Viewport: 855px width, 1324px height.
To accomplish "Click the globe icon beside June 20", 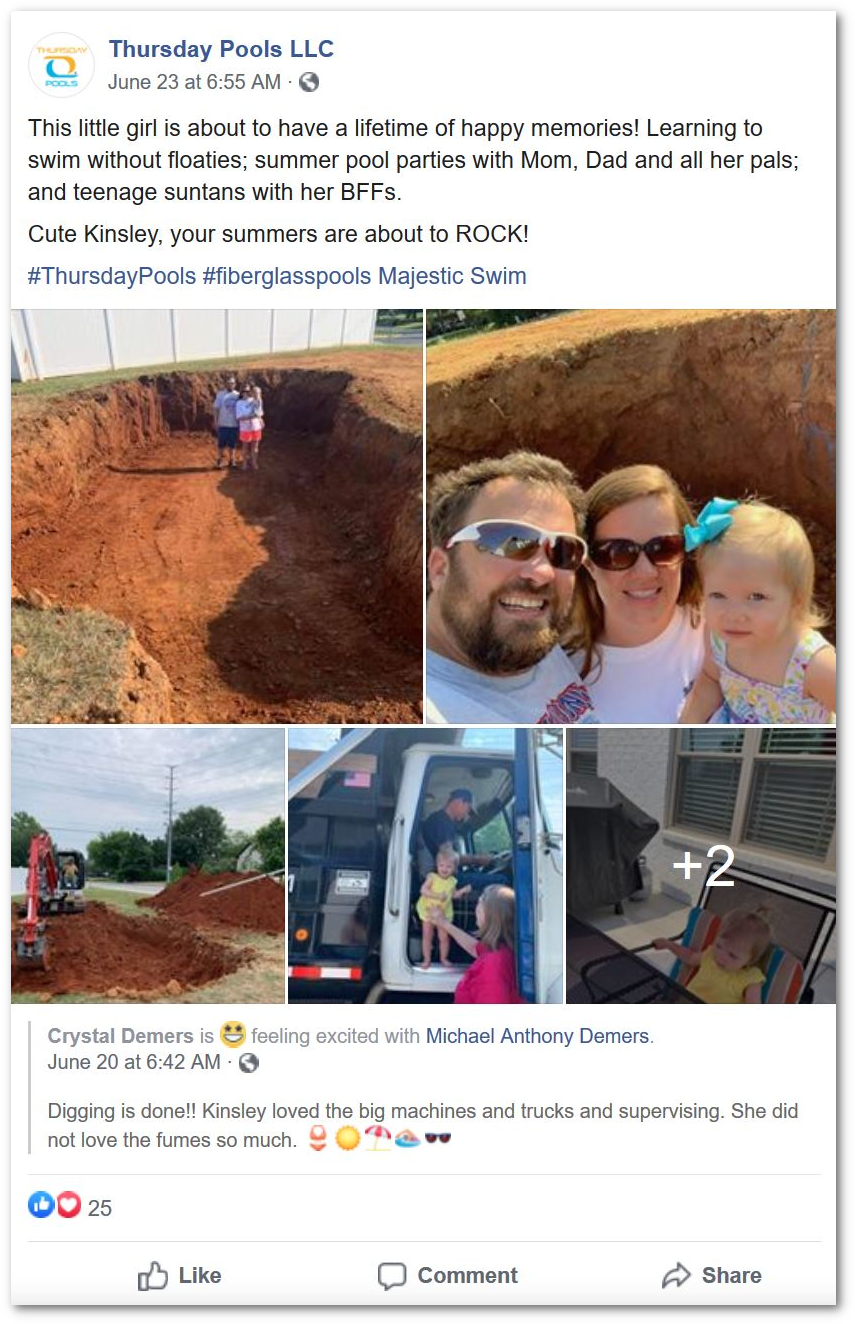I will coord(249,1063).
